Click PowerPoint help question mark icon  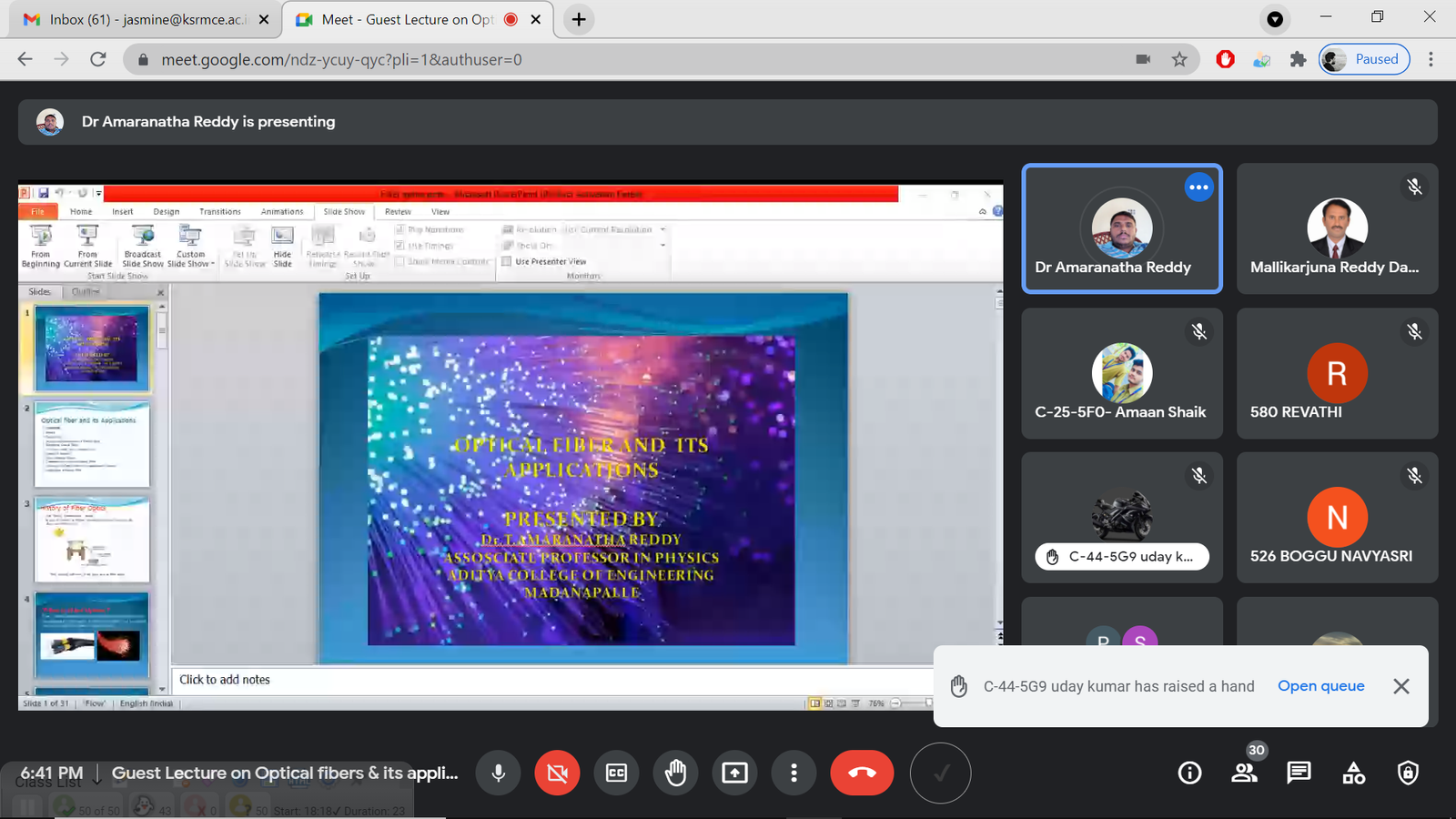point(997,211)
